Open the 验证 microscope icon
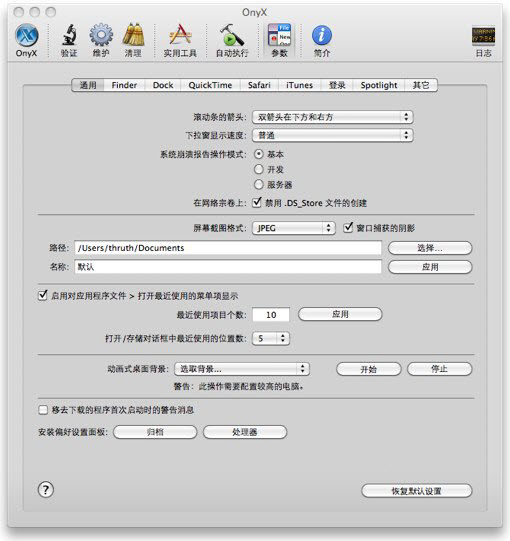Viewport: 510px width, 541px height. (x=69, y=36)
